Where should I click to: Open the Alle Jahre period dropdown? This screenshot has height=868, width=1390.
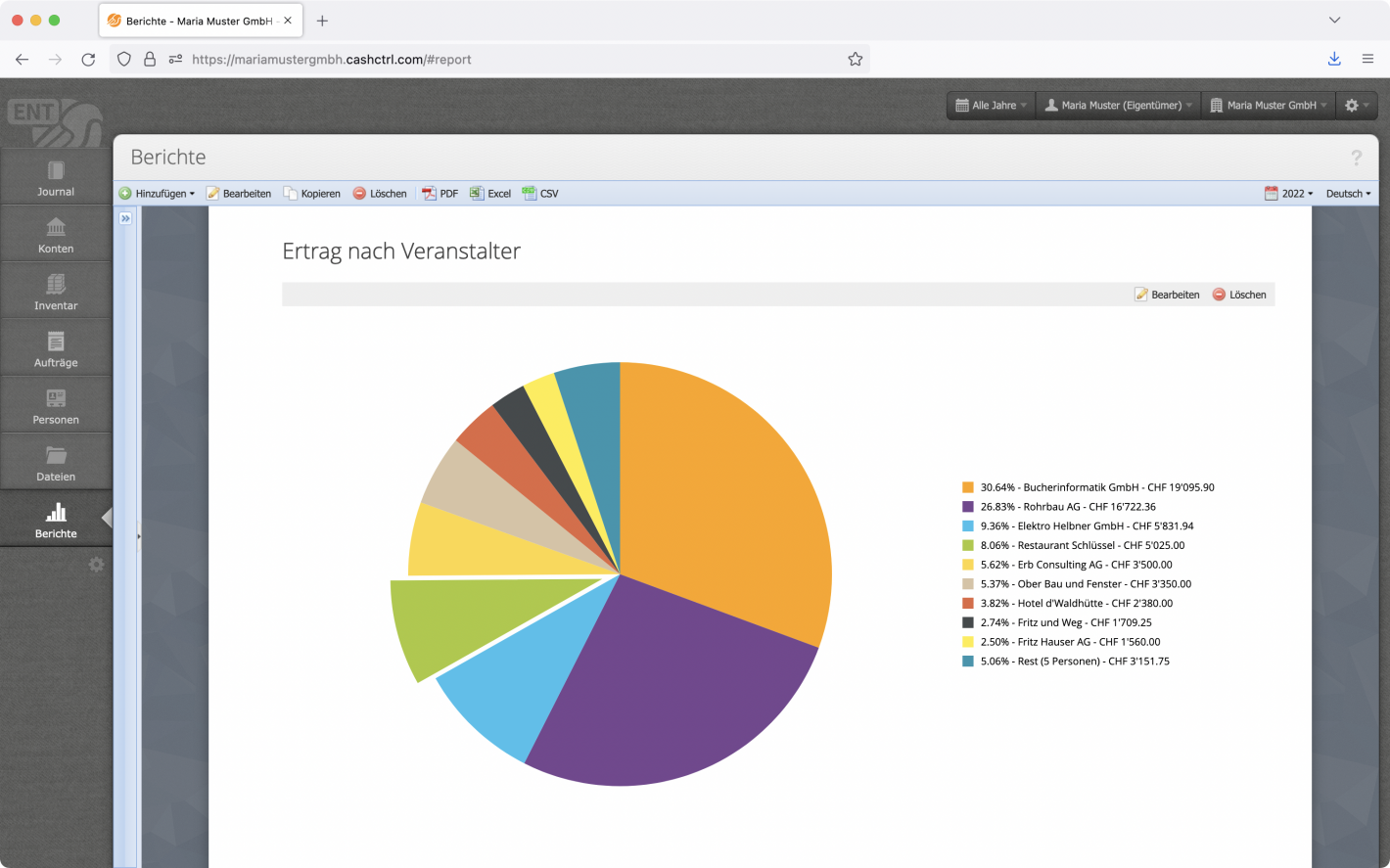click(992, 106)
